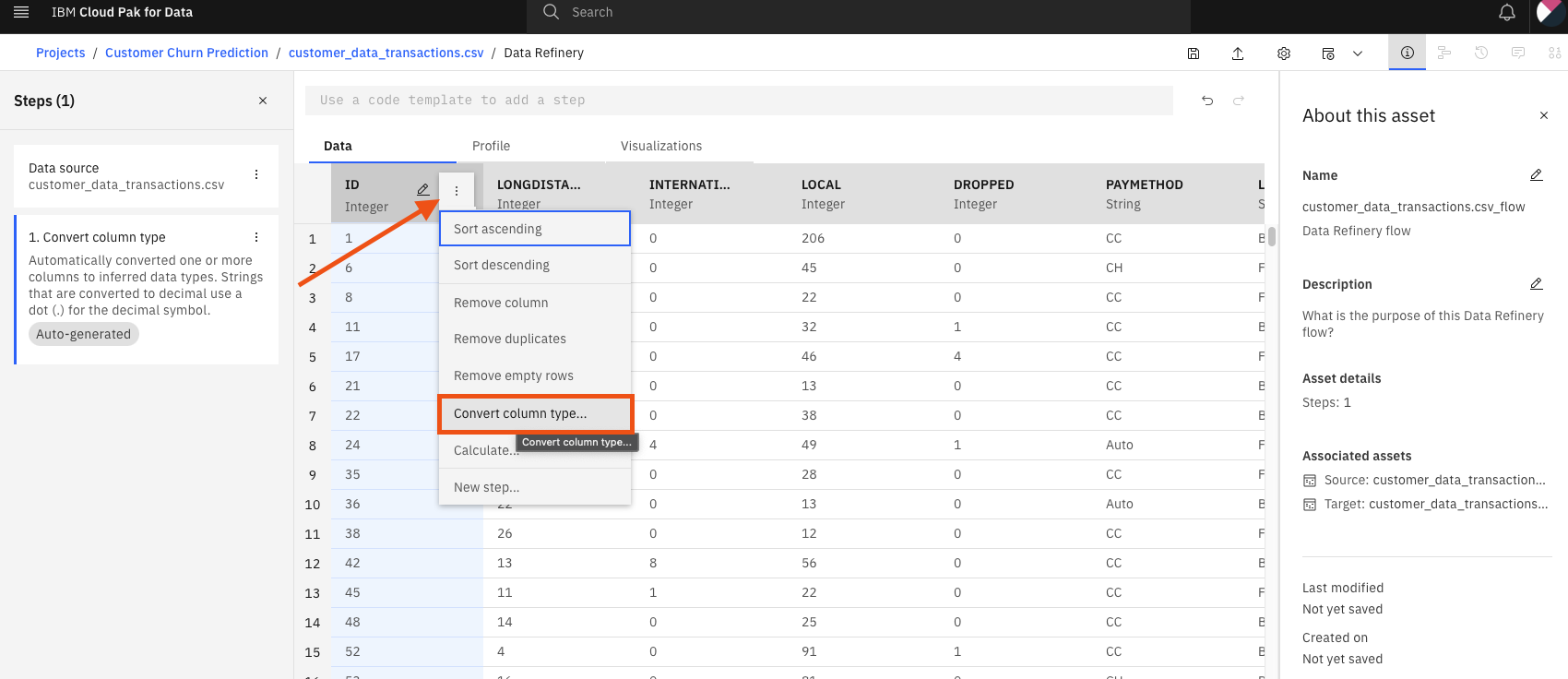Open the version history icon

pyautogui.click(x=1481, y=53)
